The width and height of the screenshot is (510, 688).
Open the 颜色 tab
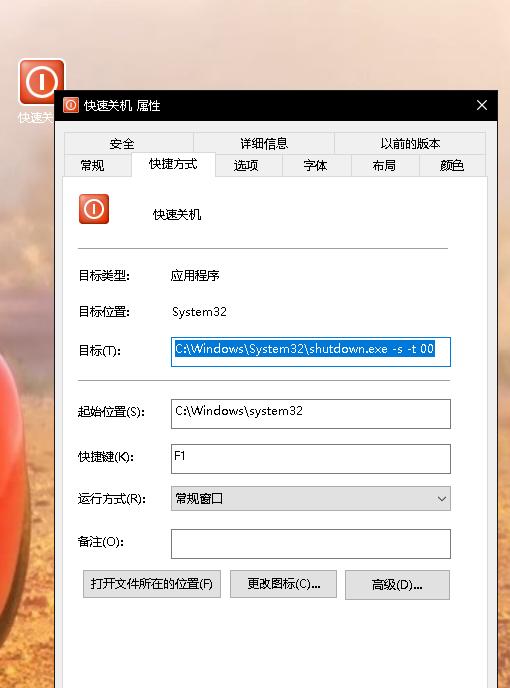tap(452, 165)
